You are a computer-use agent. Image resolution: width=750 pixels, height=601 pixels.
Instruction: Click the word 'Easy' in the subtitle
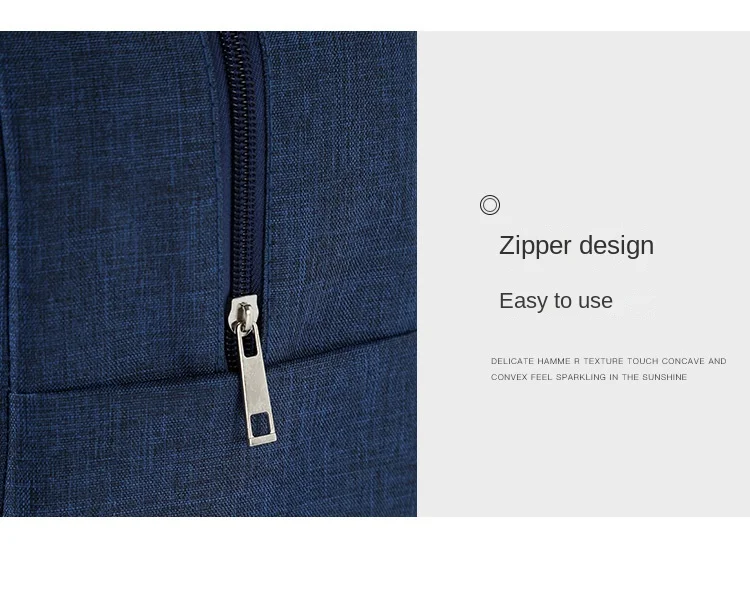(x=523, y=301)
